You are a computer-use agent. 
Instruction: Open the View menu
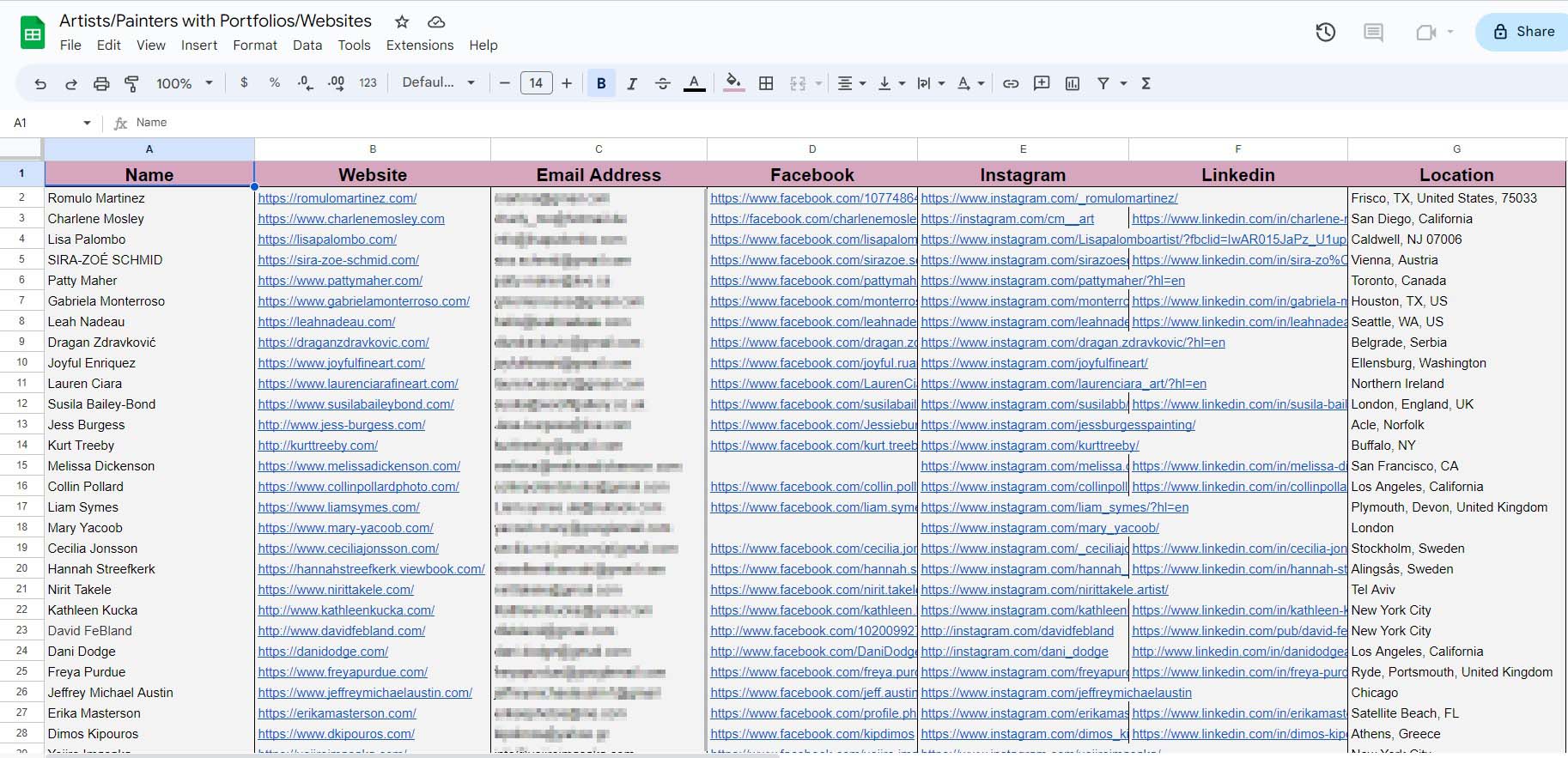(x=151, y=45)
